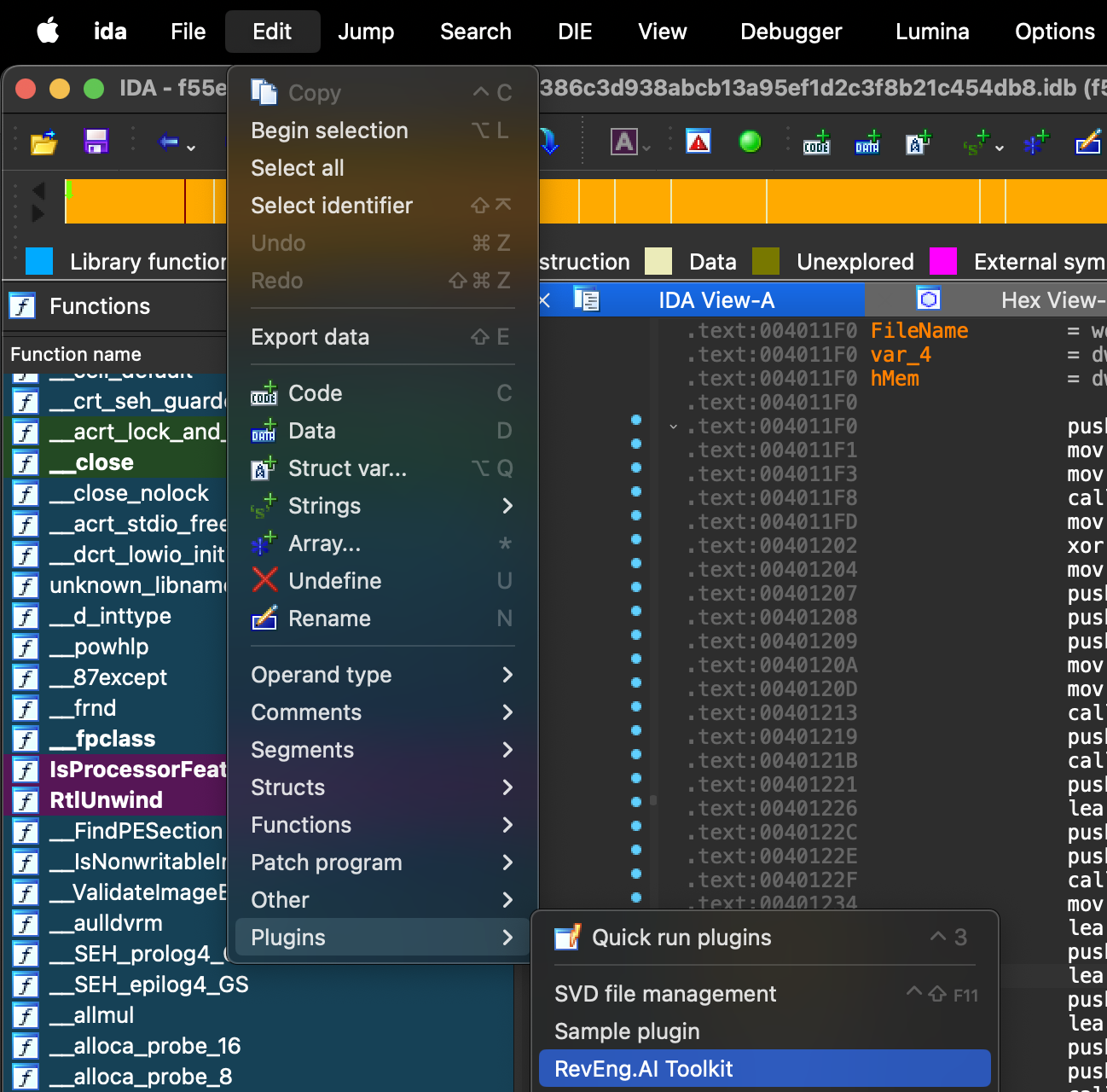Select RtlUnwind function row
The height and width of the screenshot is (1092, 1107).
tap(117, 800)
